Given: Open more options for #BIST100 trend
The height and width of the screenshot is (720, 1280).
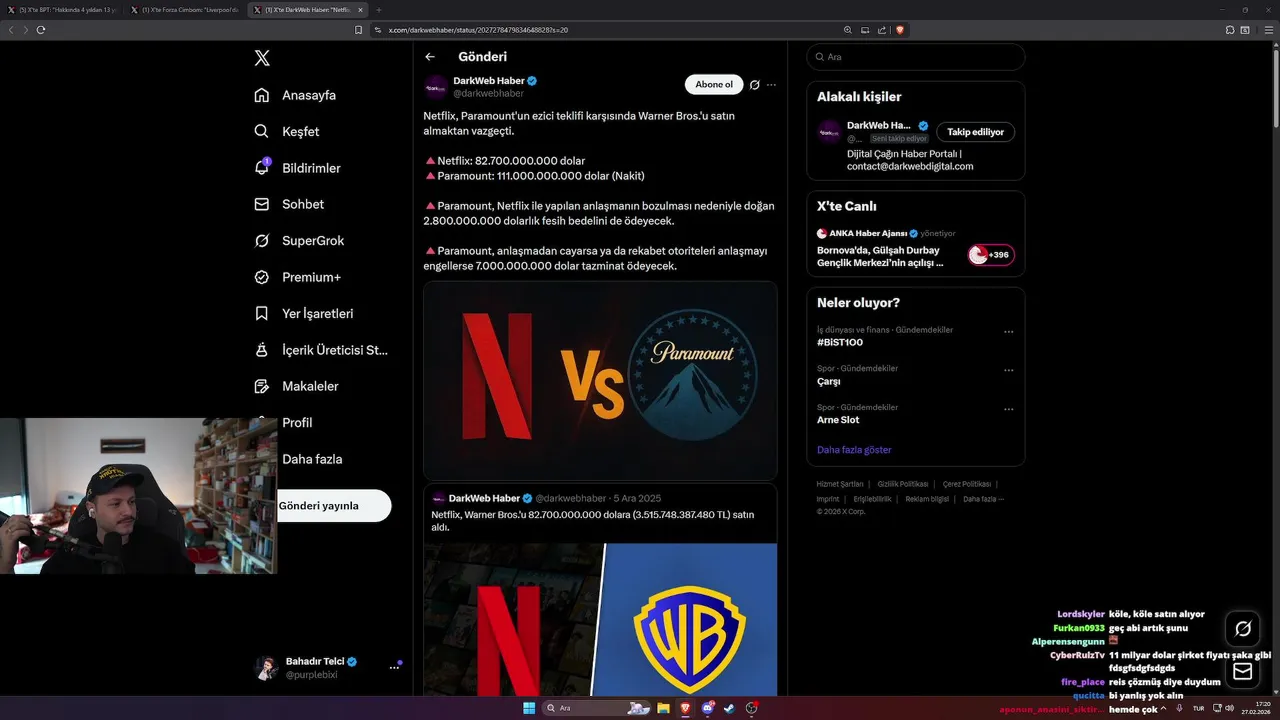Looking at the screenshot, I should pos(1008,332).
